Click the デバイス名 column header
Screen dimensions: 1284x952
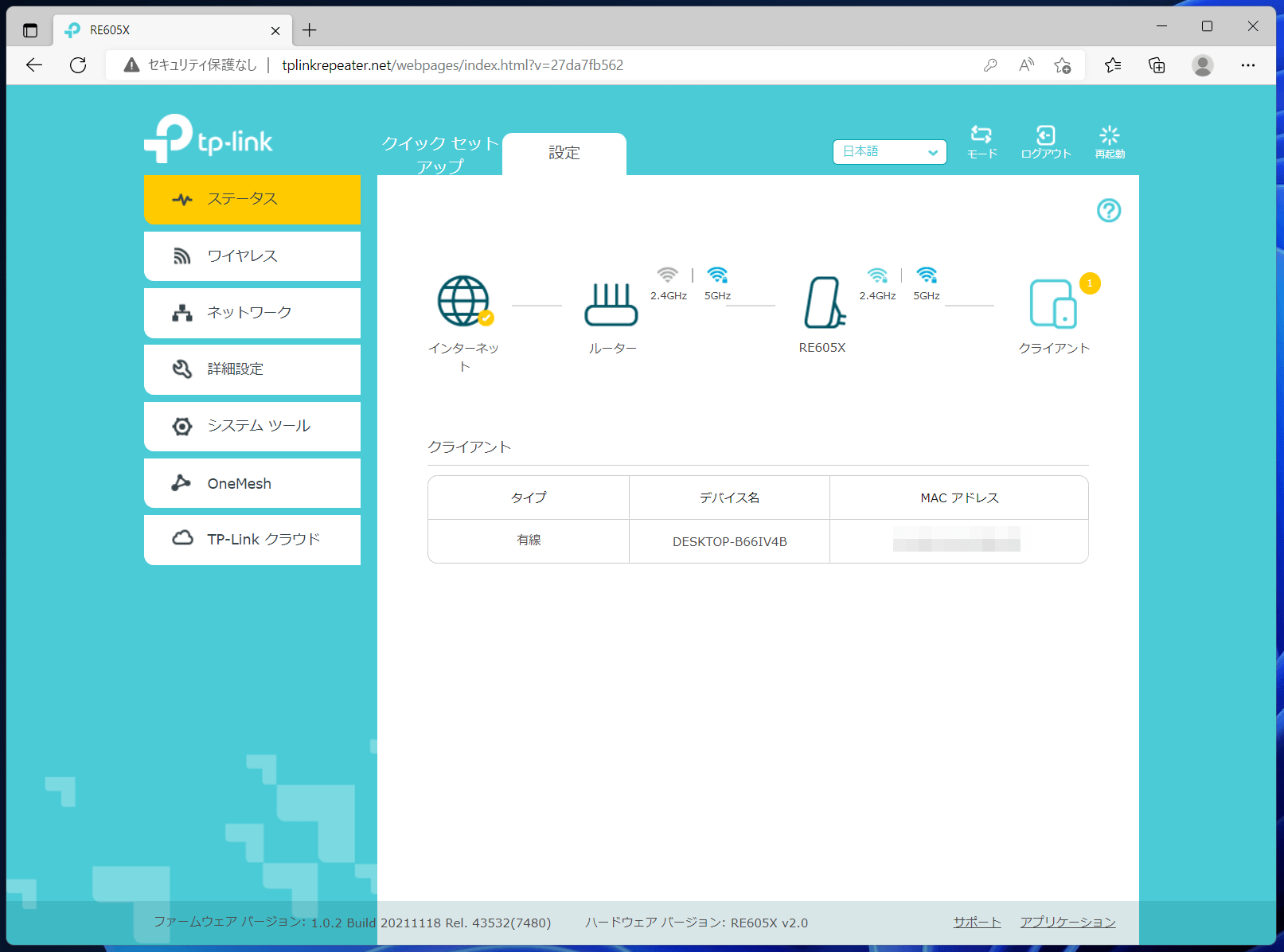click(x=729, y=497)
